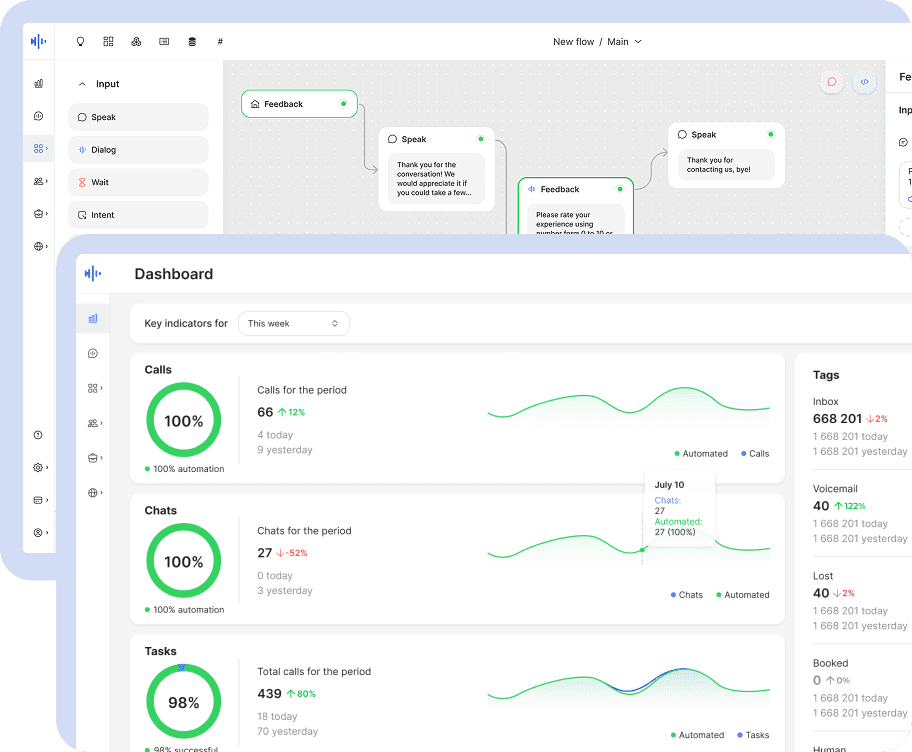Switch to the Dashboard sidebar tab

93,318
